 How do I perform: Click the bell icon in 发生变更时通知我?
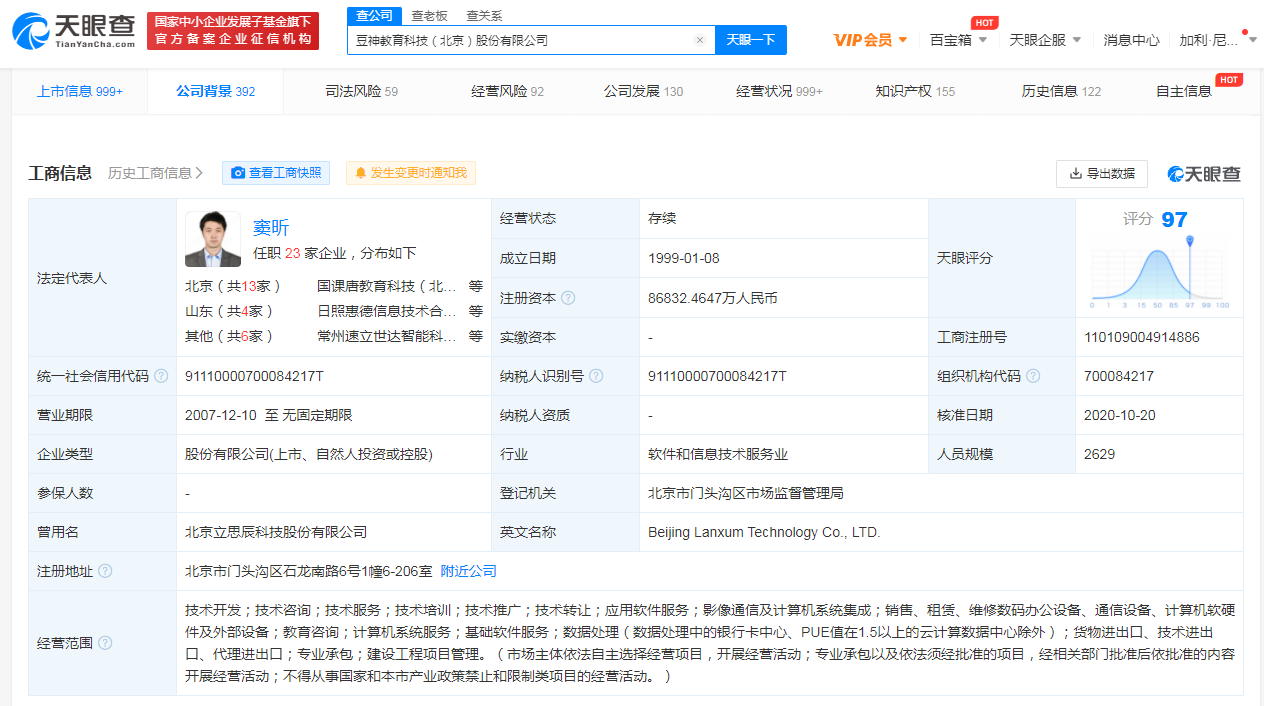(x=360, y=173)
